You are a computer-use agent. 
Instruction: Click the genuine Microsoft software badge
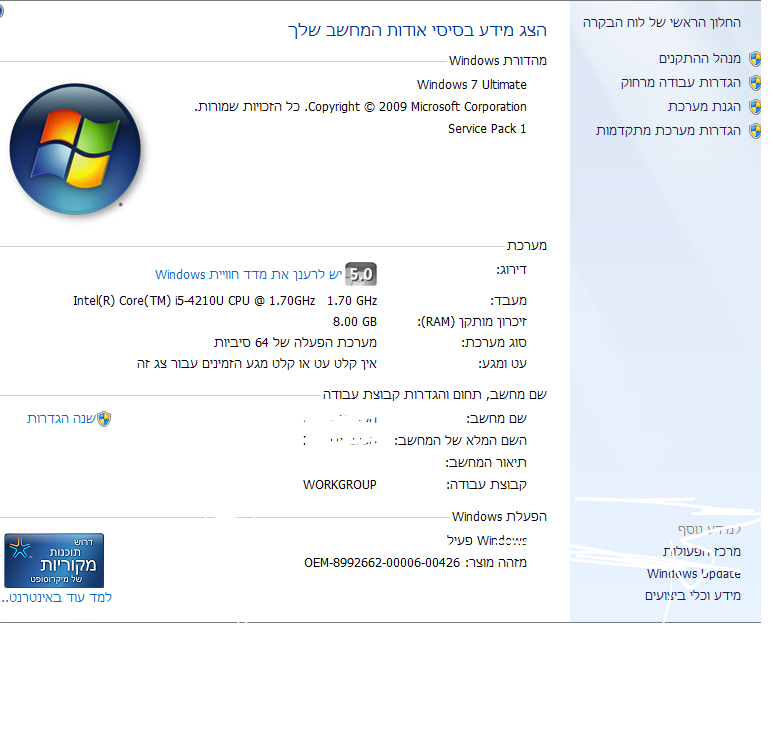54,561
